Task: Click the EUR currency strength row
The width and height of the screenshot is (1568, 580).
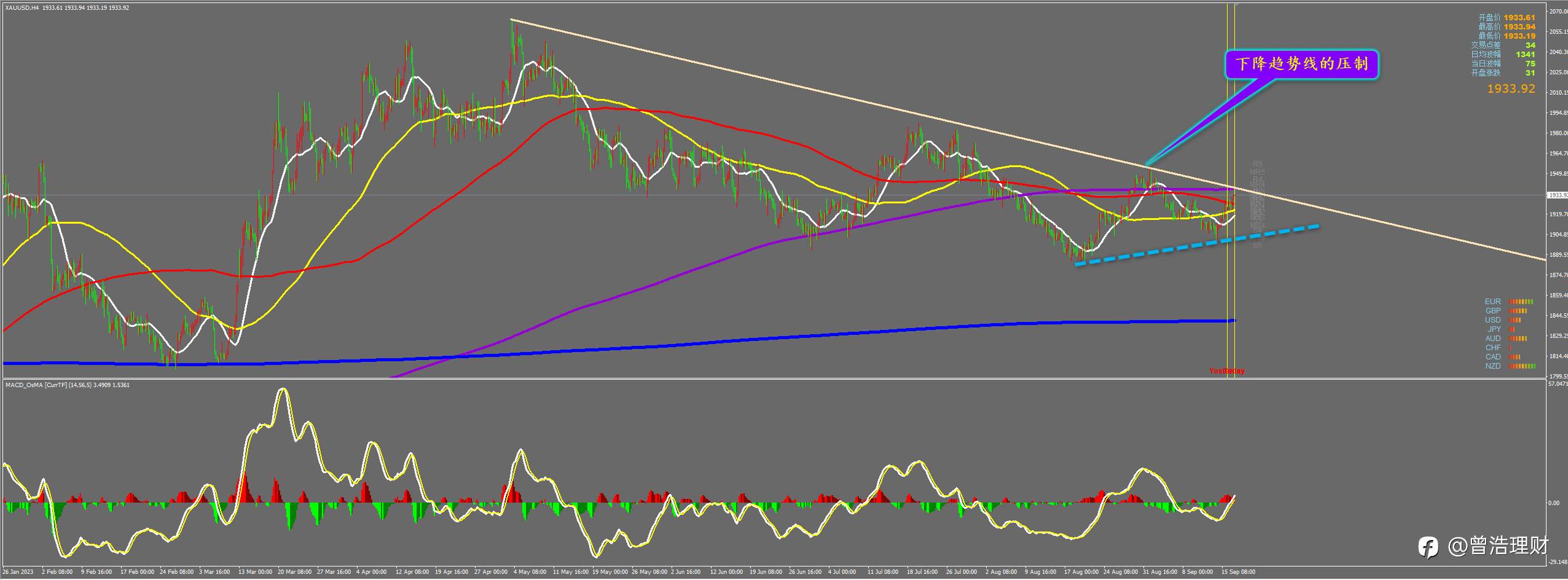Action: (x=1509, y=302)
